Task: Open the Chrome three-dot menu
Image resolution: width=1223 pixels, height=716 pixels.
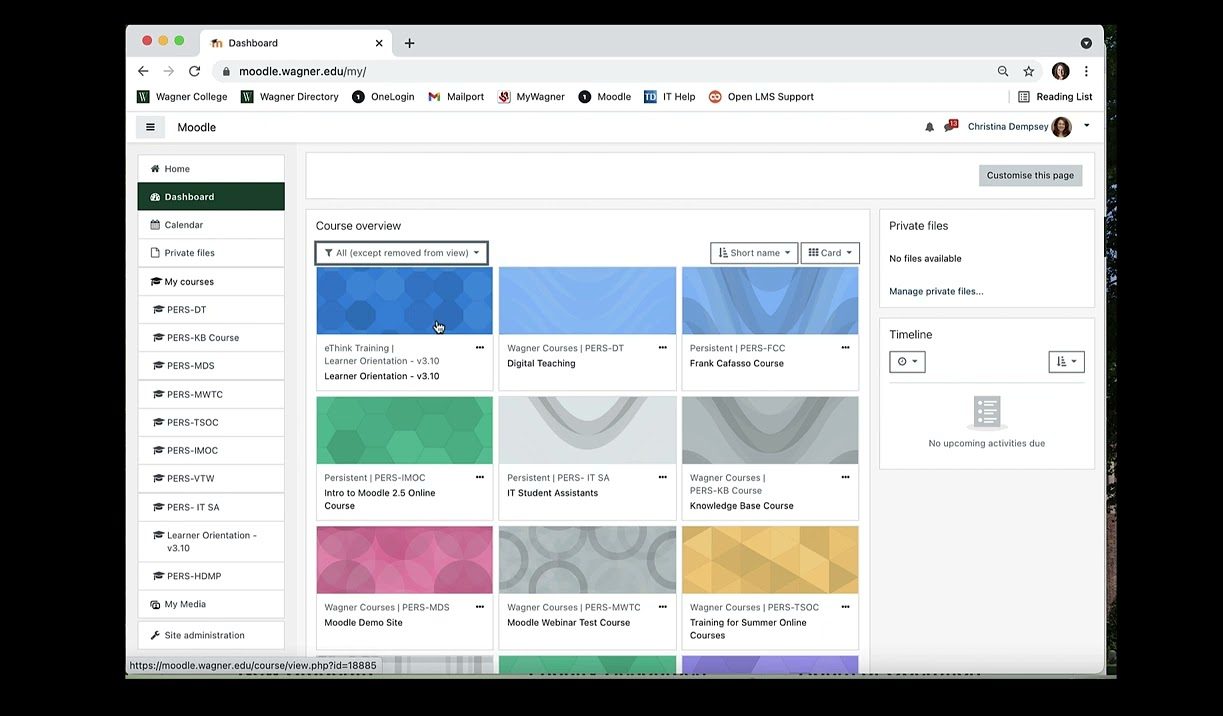Action: pyautogui.click(x=1086, y=71)
